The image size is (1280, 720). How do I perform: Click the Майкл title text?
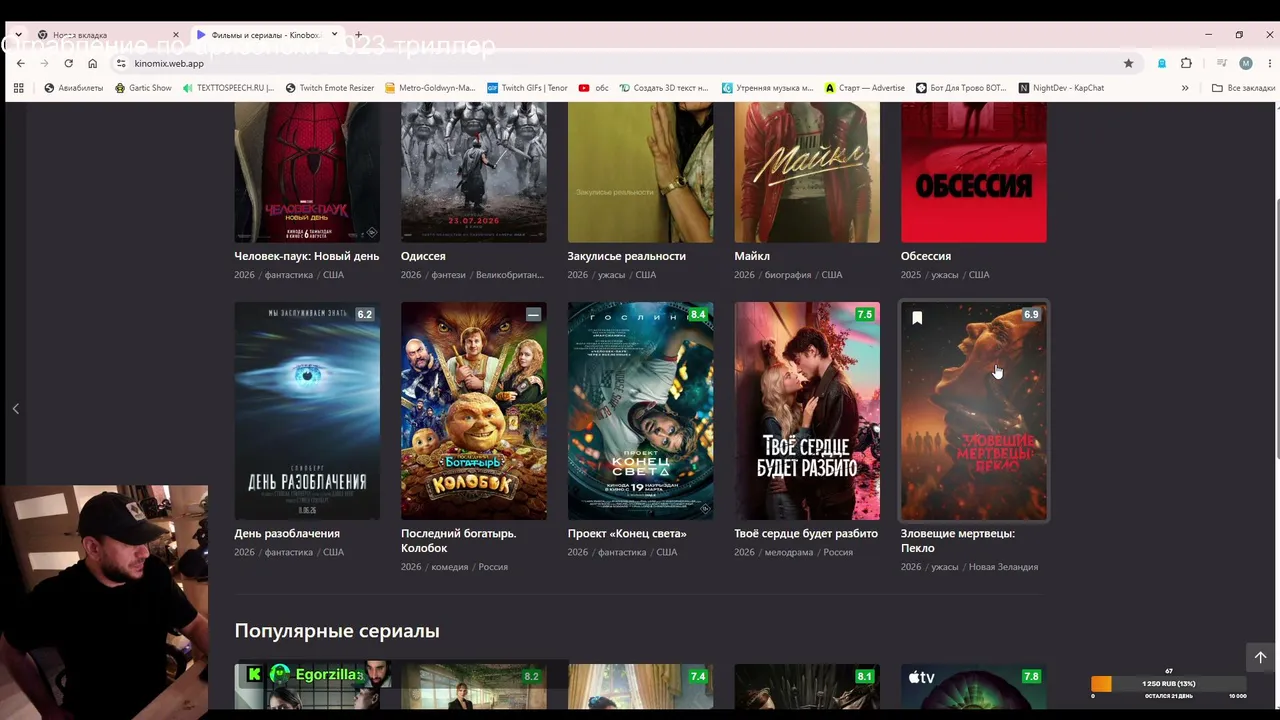tap(752, 256)
